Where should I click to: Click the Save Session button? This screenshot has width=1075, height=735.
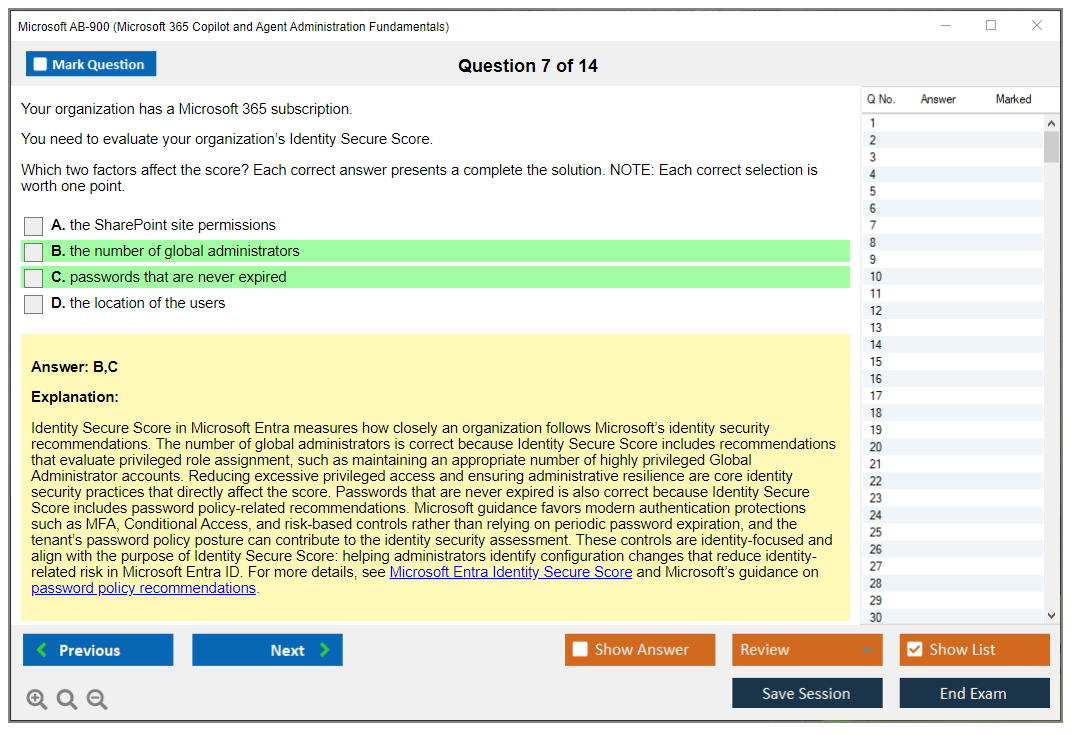pos(807,693)
